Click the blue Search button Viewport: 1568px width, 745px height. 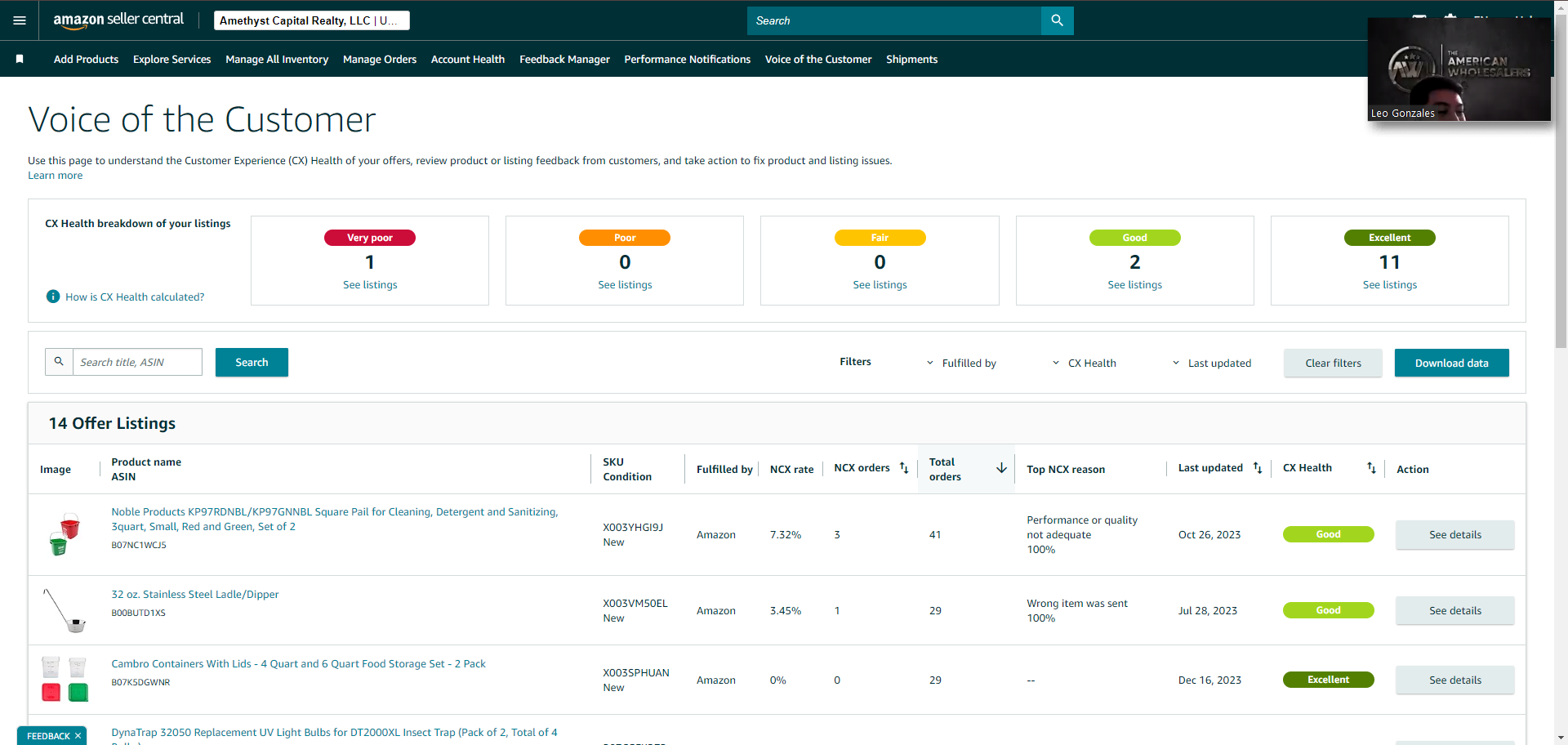[x=252, y=362]
